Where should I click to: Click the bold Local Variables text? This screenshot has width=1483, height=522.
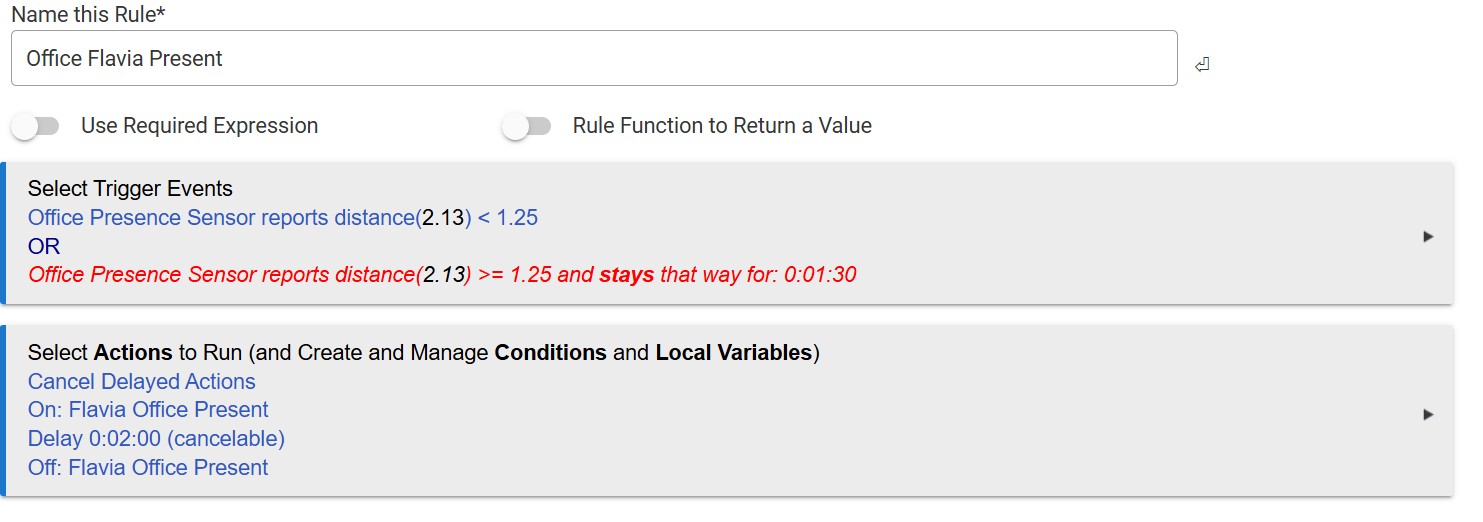[x=733, y=353]
